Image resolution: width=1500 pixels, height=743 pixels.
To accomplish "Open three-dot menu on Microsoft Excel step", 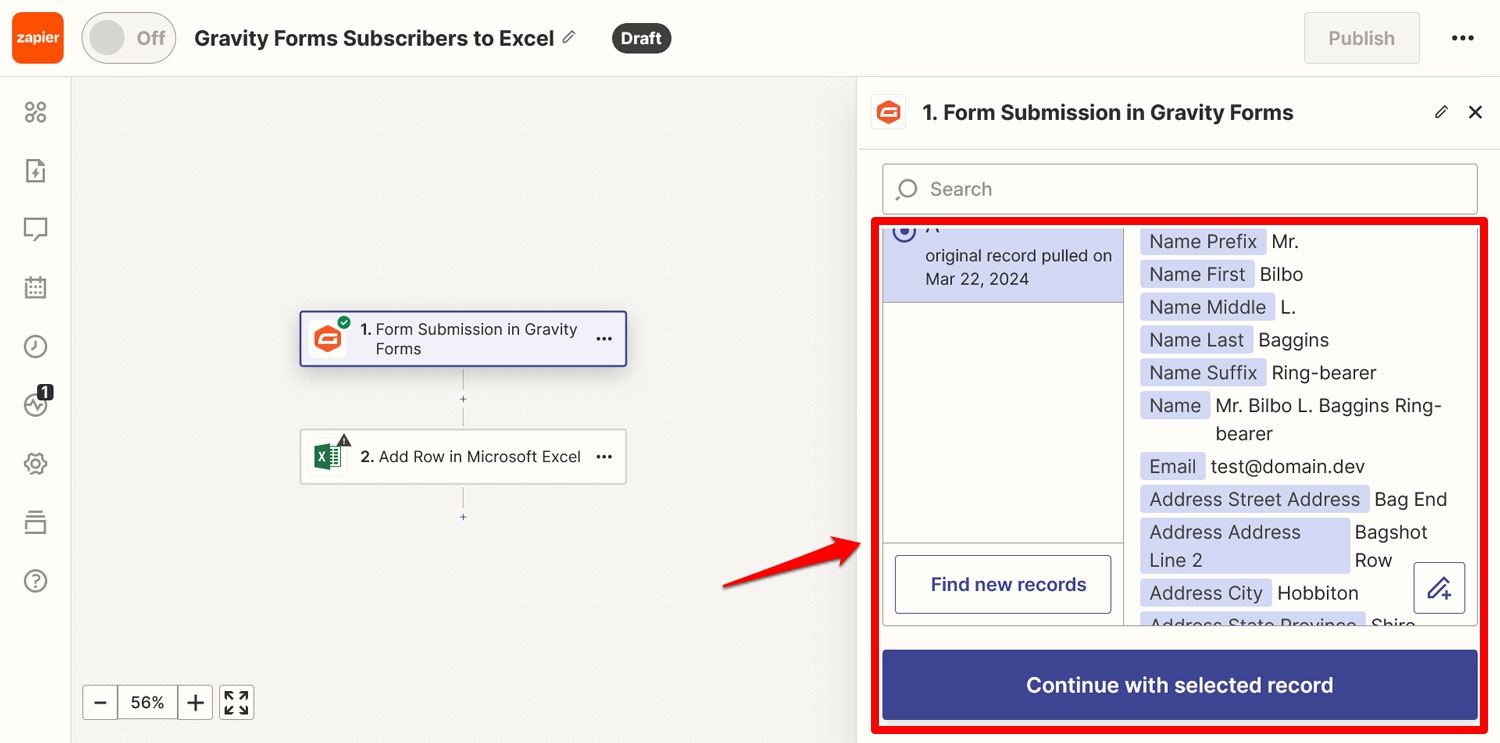I will pos(604,457).
